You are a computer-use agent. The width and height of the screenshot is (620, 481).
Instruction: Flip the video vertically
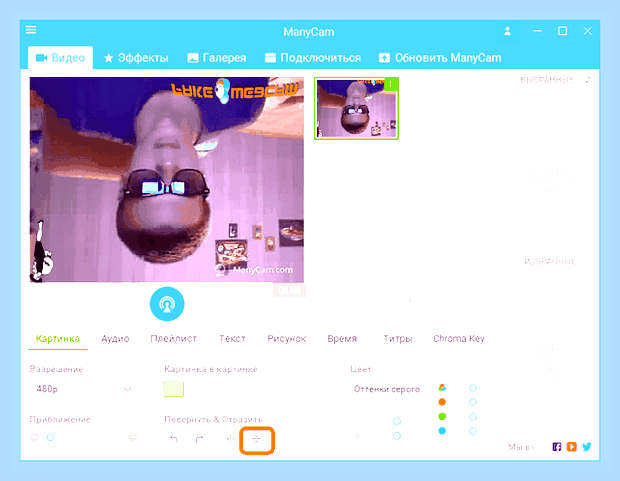(257, 439)
